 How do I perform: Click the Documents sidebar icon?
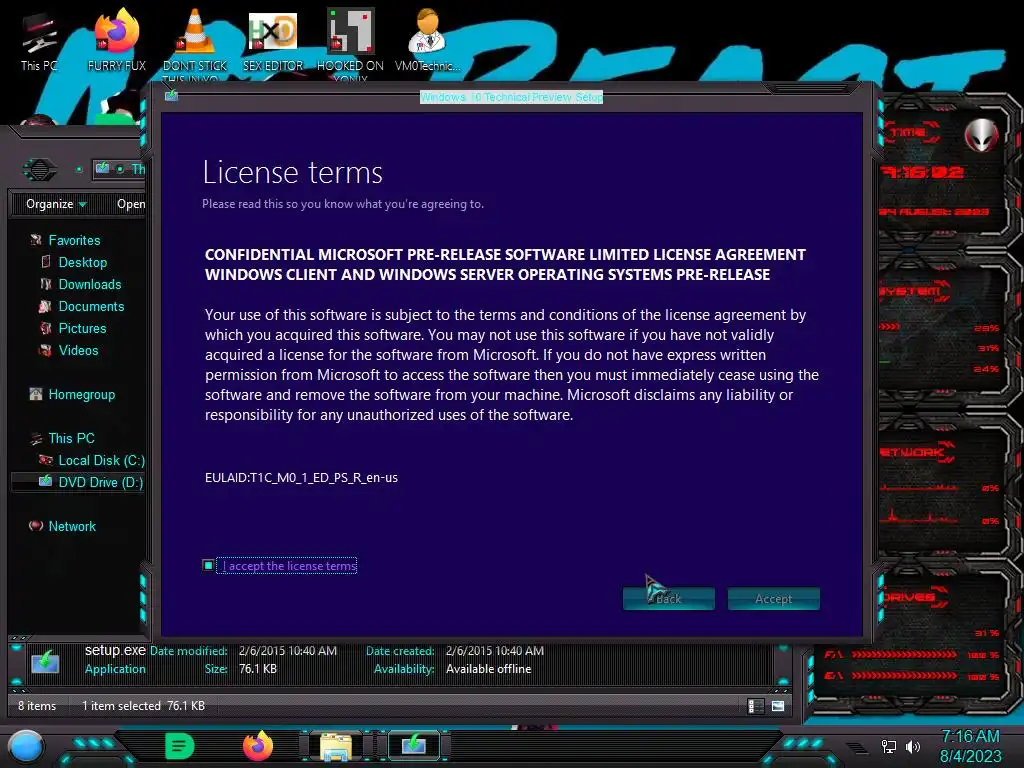click(46, 306)
